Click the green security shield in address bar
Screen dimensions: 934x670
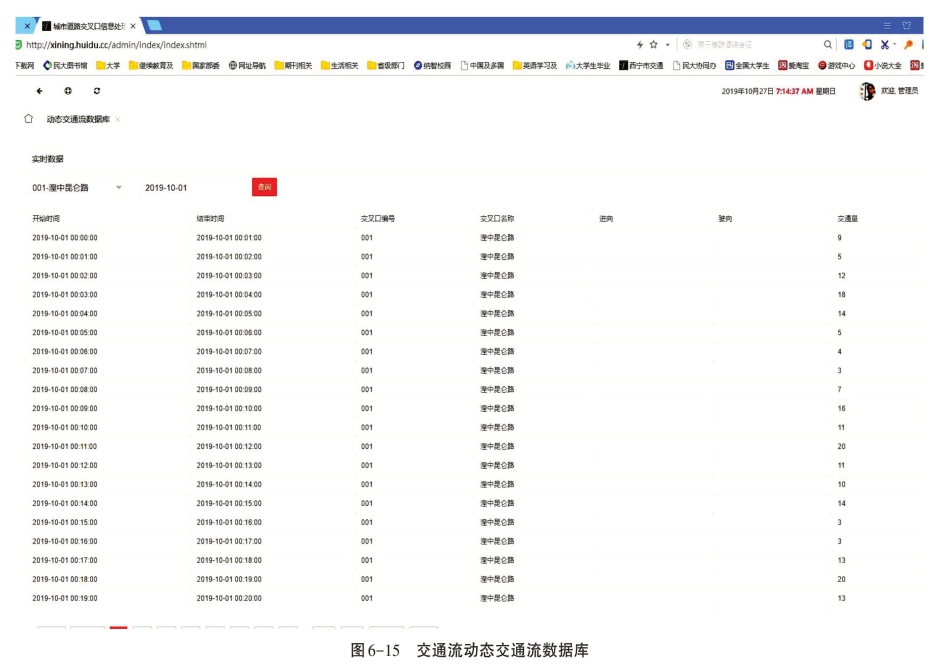pos(18,45)
